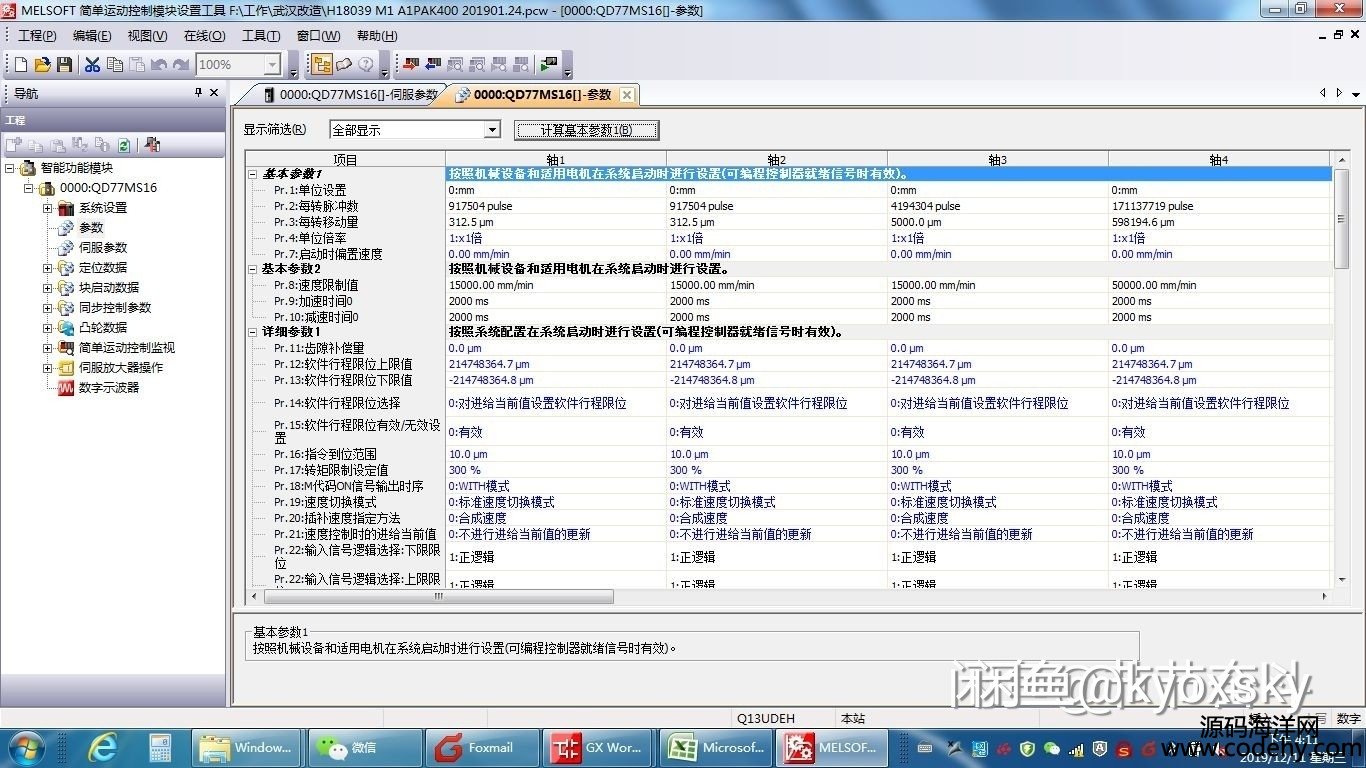Collapse the 基本参数1 table section
Screen dimensions: 1366x768
[253, 174]
